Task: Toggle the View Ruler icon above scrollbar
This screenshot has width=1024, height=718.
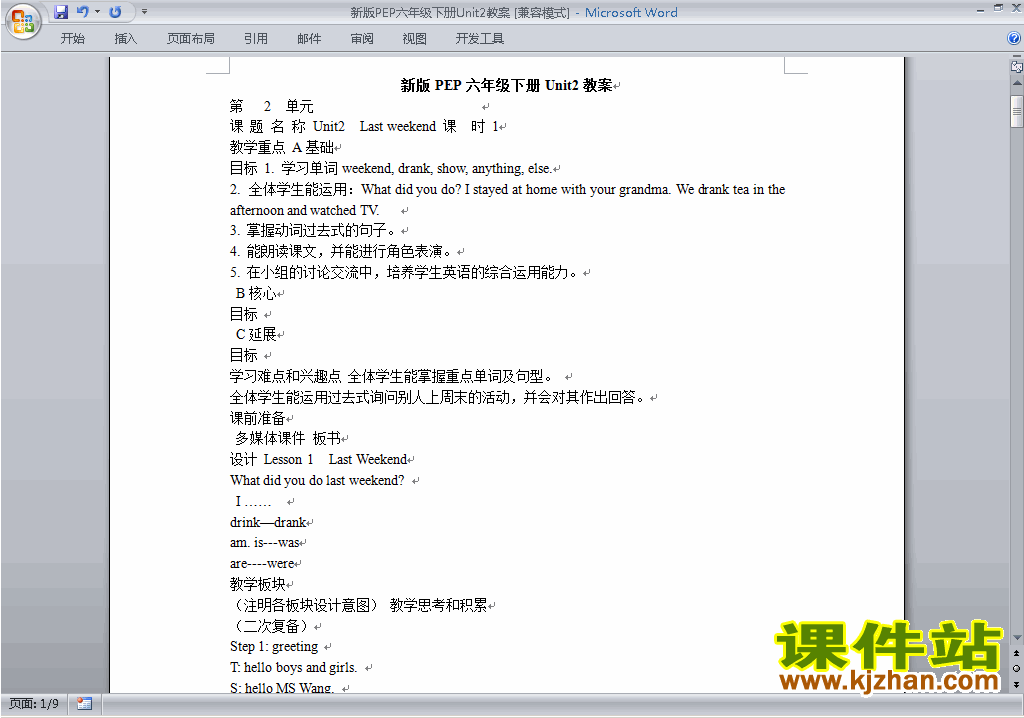Action: point(1016,66)
